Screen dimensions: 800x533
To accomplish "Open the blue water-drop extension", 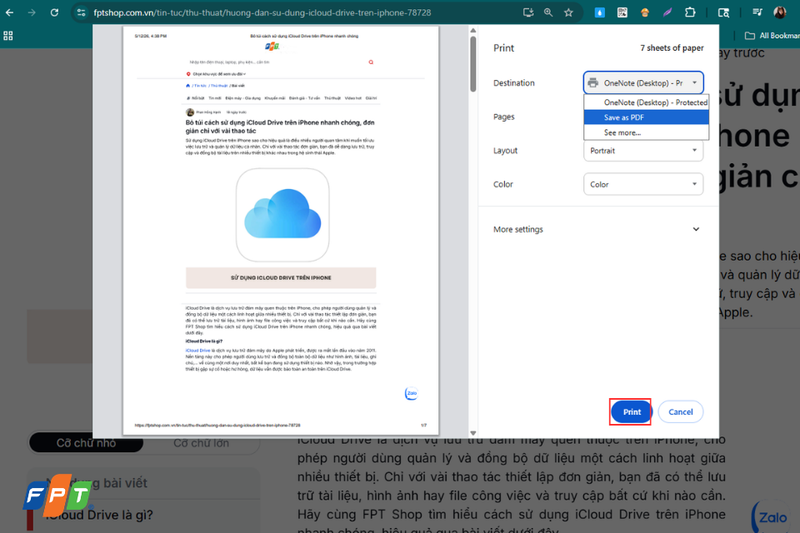I will tap(600, 12).
